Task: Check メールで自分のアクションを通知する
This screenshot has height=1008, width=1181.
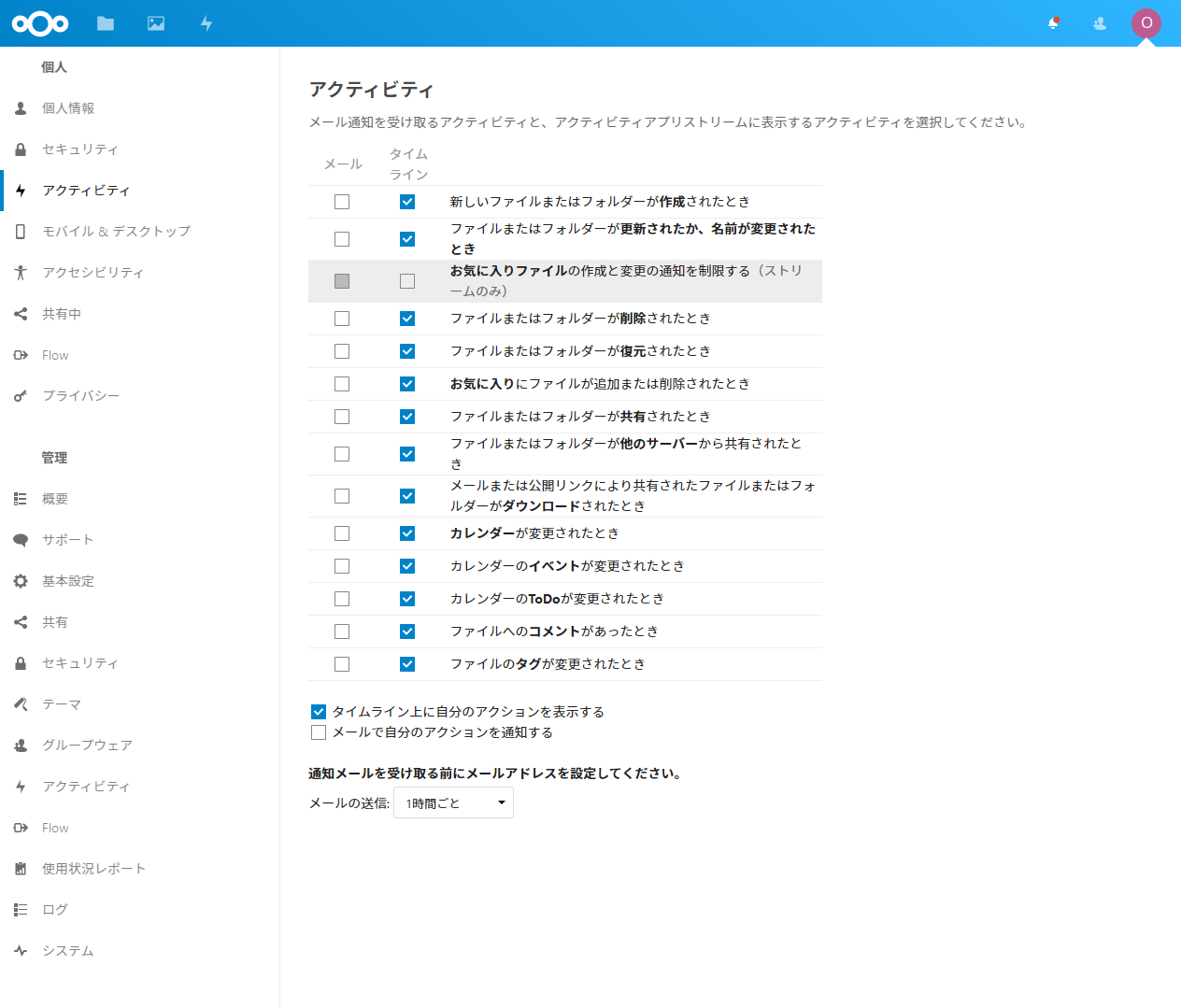Action: (319, 732)
